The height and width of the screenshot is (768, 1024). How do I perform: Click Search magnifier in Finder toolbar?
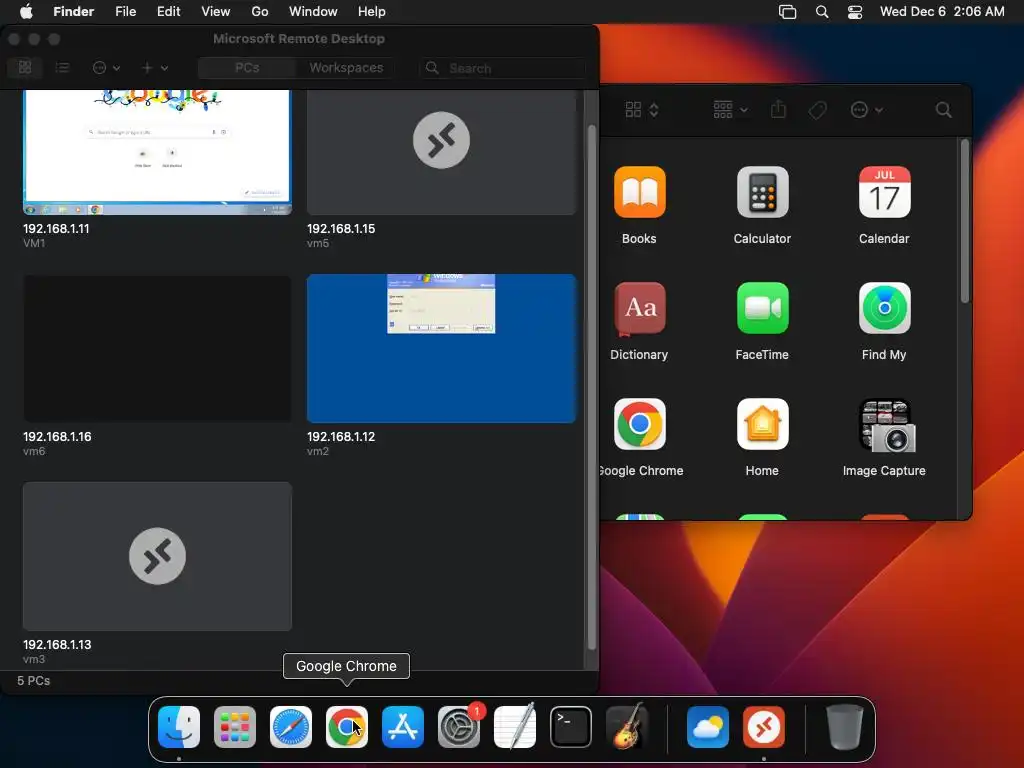tap(943, 110)
